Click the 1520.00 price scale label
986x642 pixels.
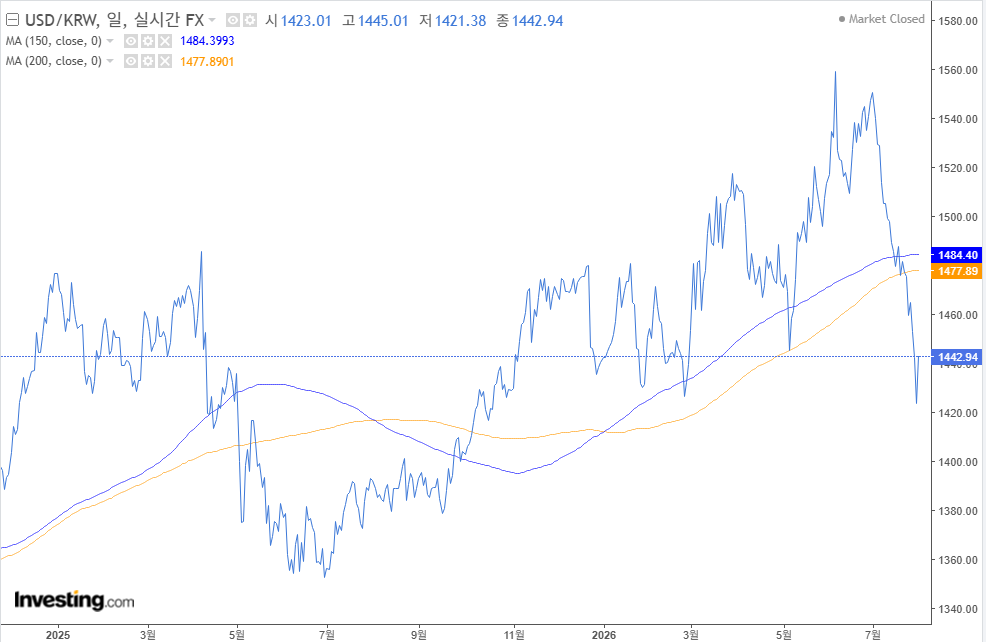958,169
